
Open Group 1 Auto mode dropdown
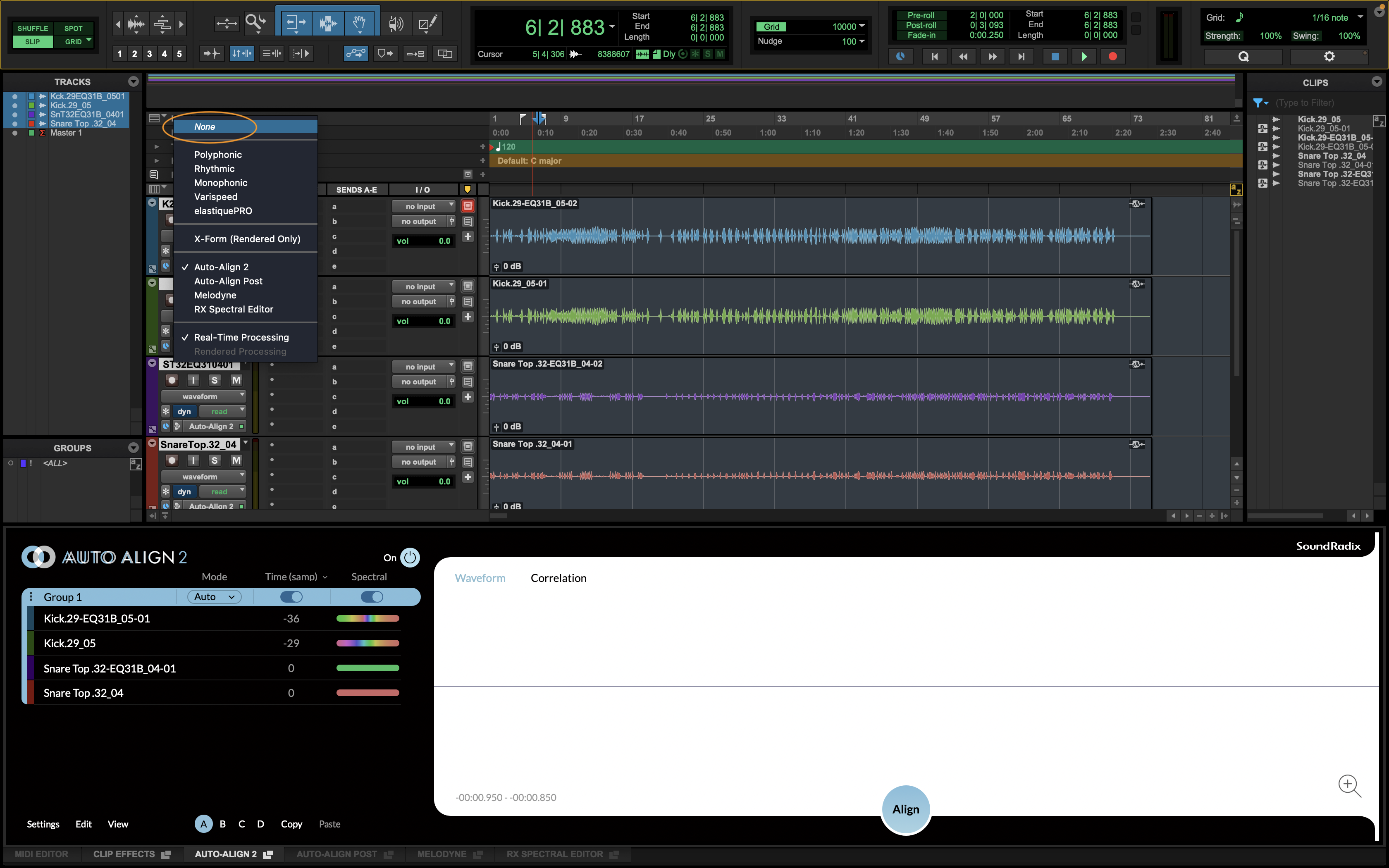click(214, 597)
